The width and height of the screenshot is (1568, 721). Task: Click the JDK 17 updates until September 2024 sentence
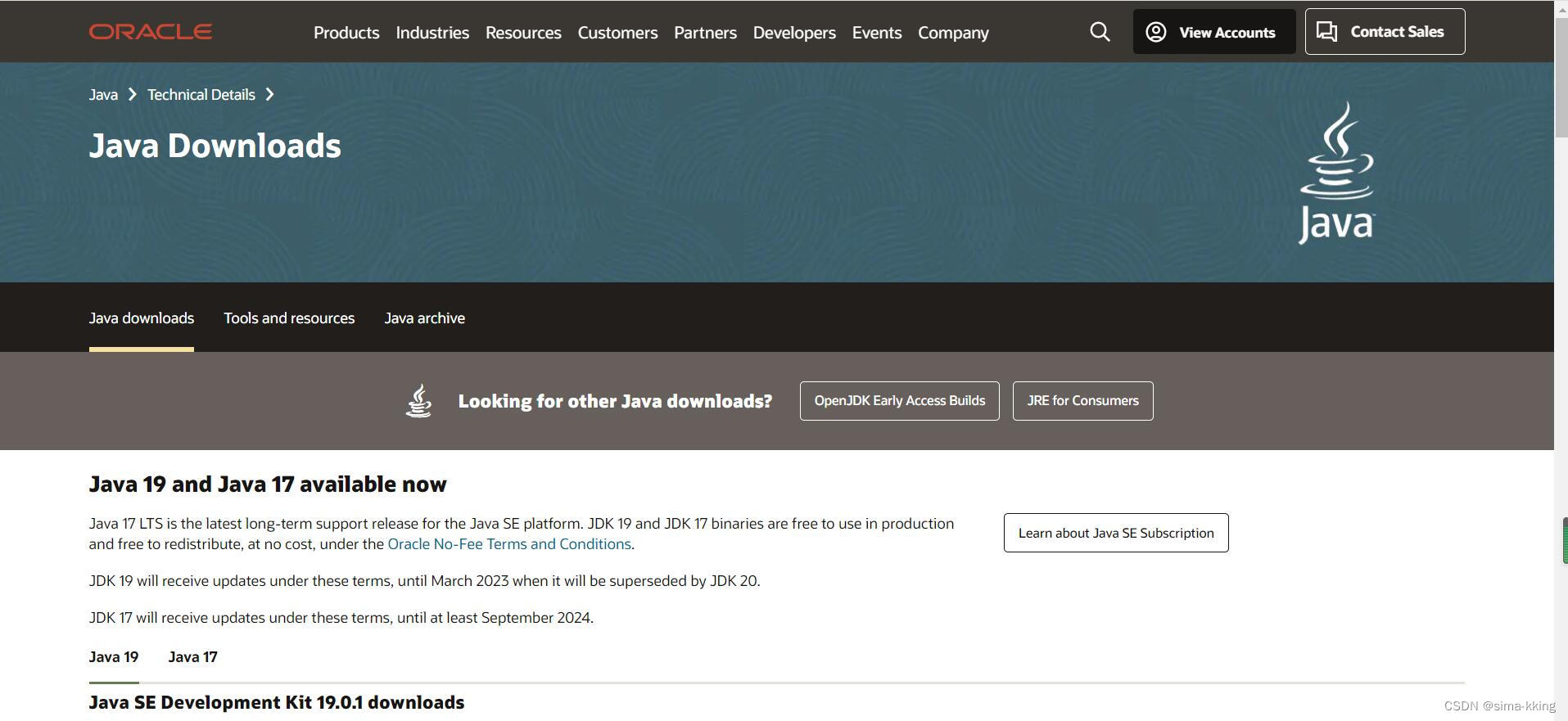pyautogui.click(x=341, y=618)
